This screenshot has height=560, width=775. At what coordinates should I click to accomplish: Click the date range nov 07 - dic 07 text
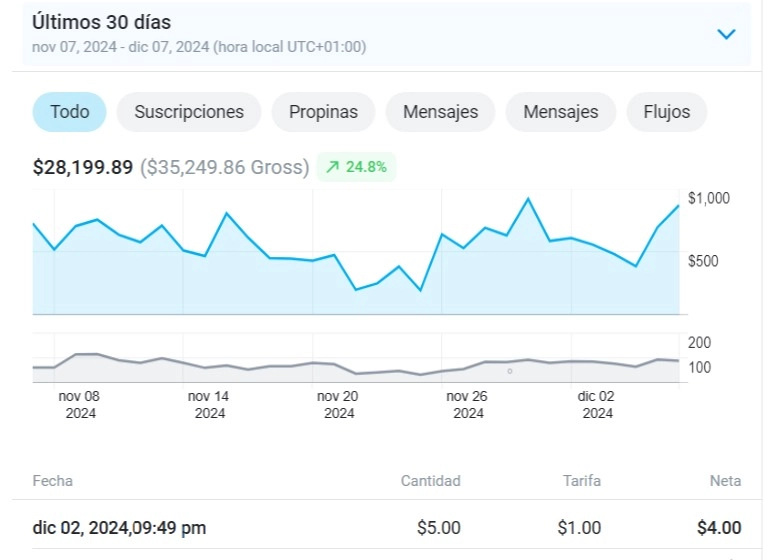click(x=199, y=47)
